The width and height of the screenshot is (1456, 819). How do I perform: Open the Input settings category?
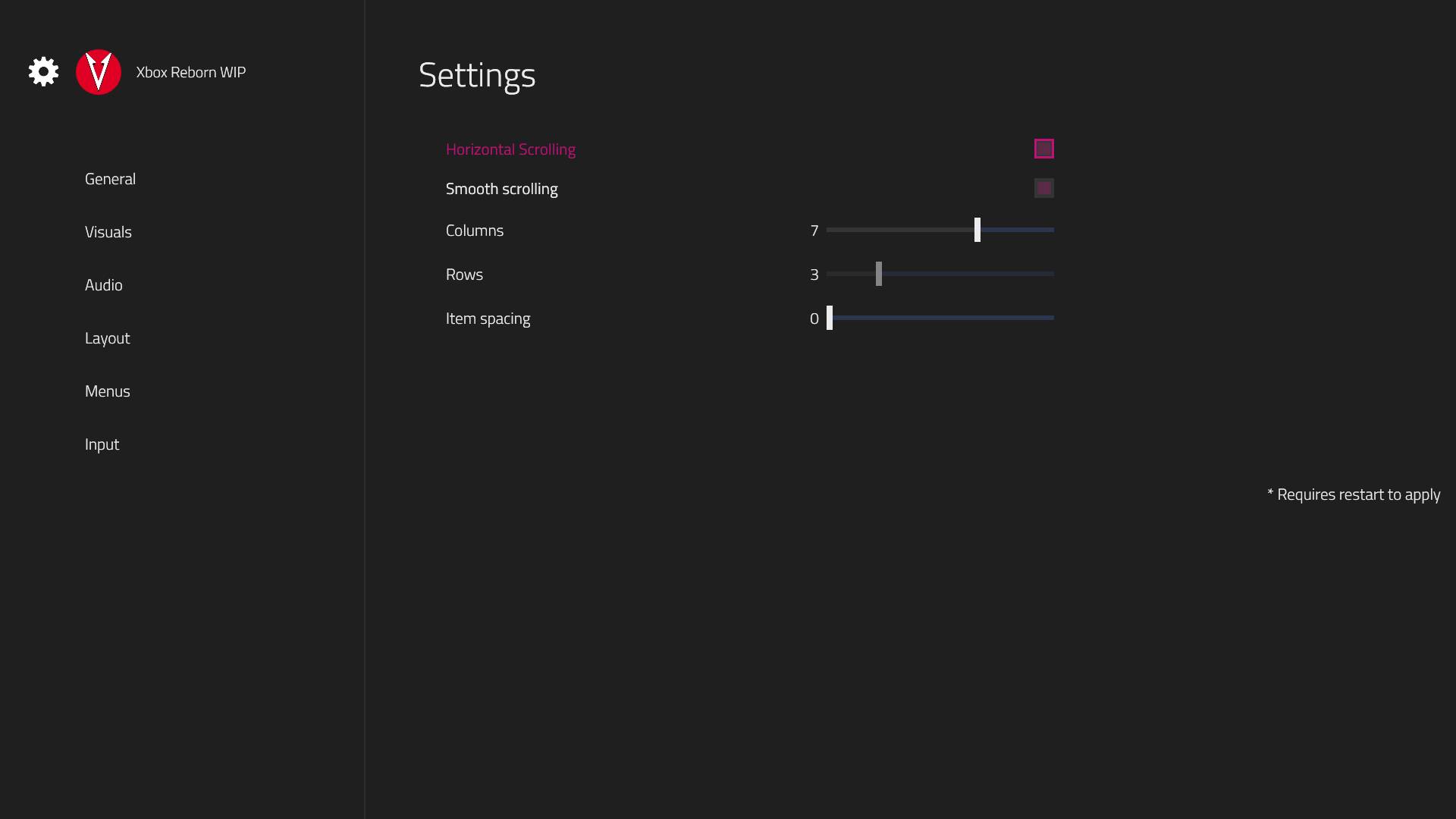(102, 444)
